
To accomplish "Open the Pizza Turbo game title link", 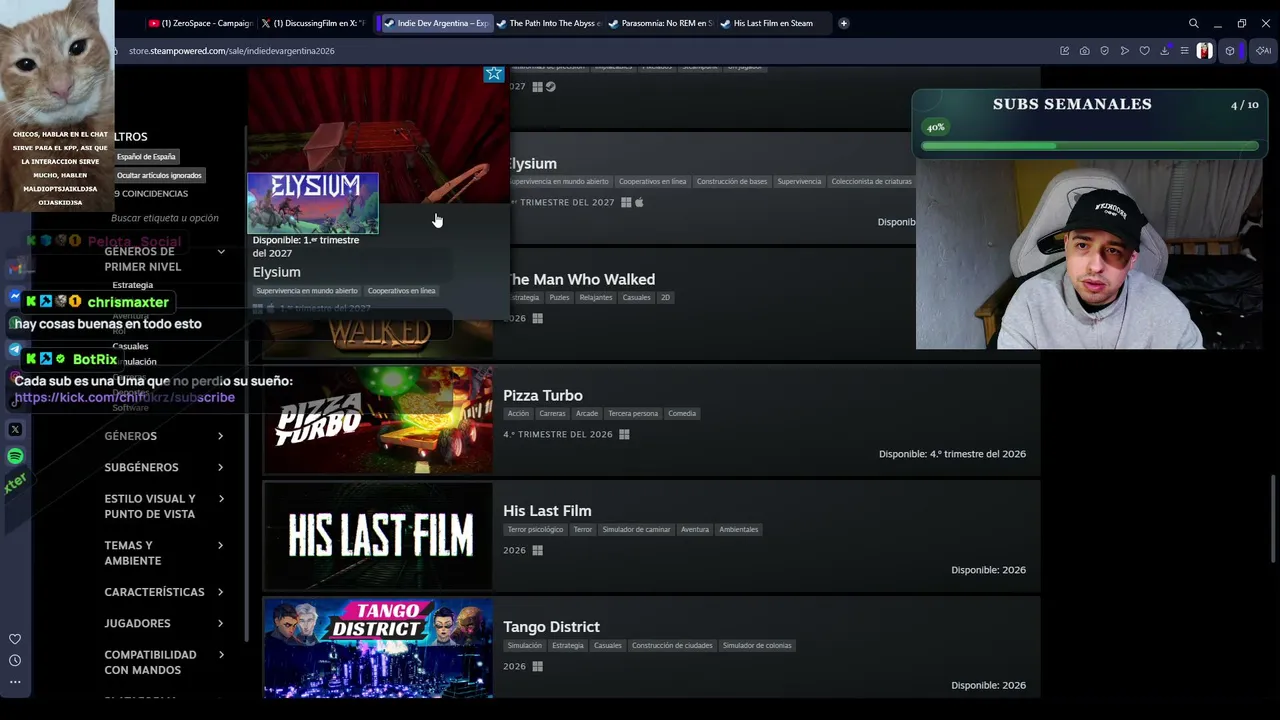I will click(543, 395).
